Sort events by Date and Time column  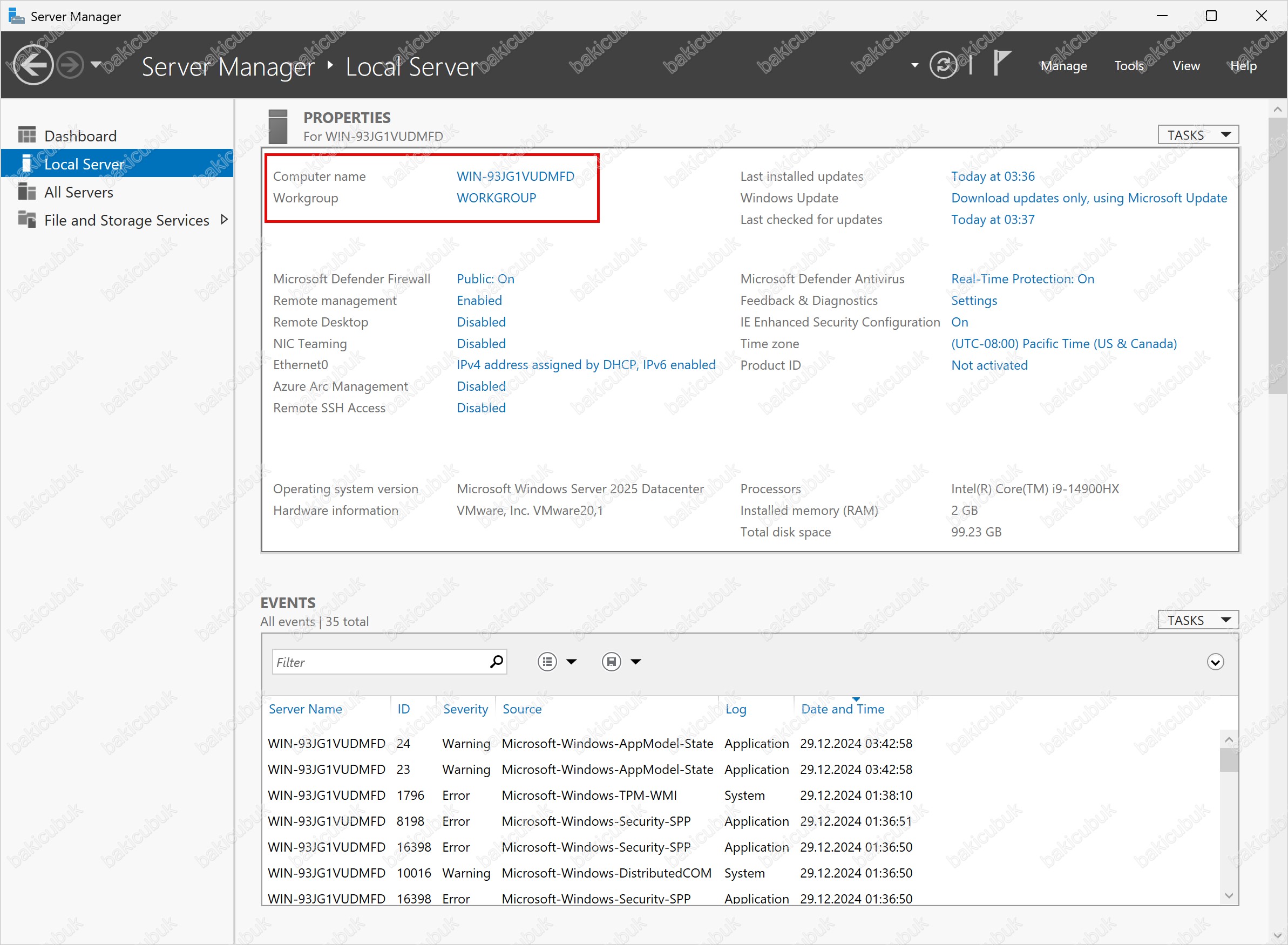pos(842,709)
